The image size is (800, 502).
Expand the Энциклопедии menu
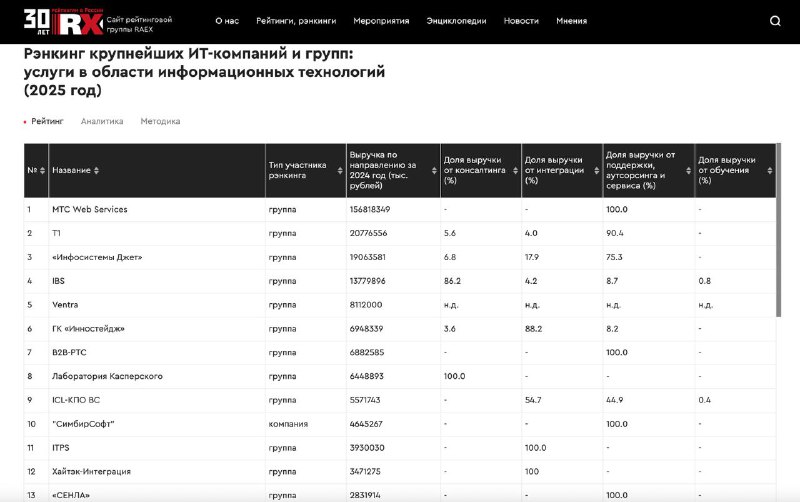pos(456,21)
